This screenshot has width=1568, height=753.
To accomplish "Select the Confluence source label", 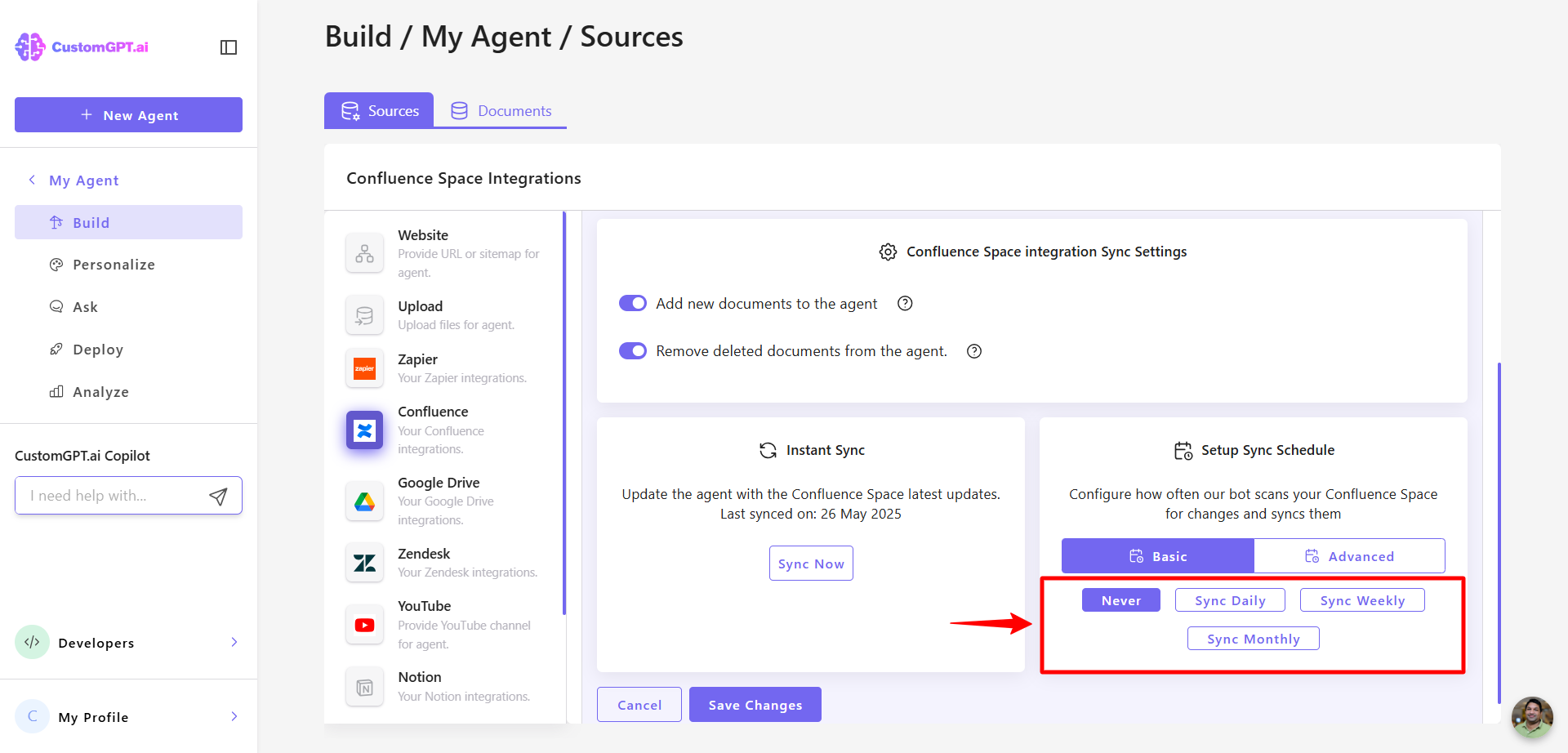I will (x=433, y=412).
